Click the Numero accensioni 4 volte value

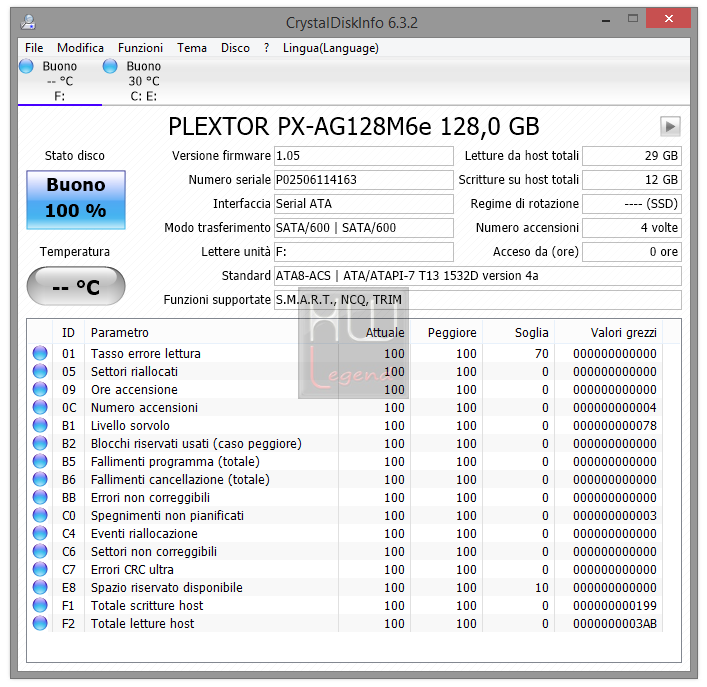tap(632, 228)
